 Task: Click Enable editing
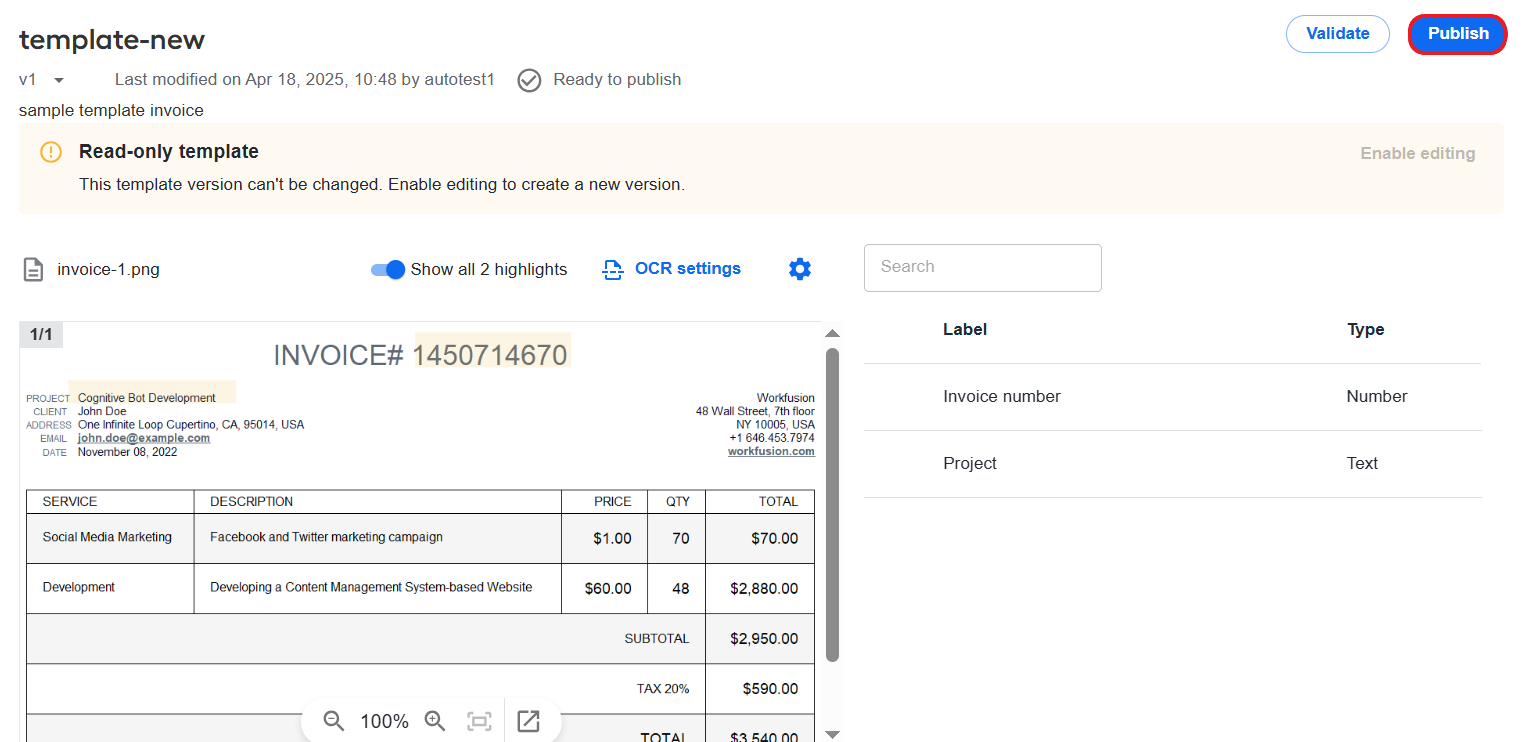[1417, 154]
